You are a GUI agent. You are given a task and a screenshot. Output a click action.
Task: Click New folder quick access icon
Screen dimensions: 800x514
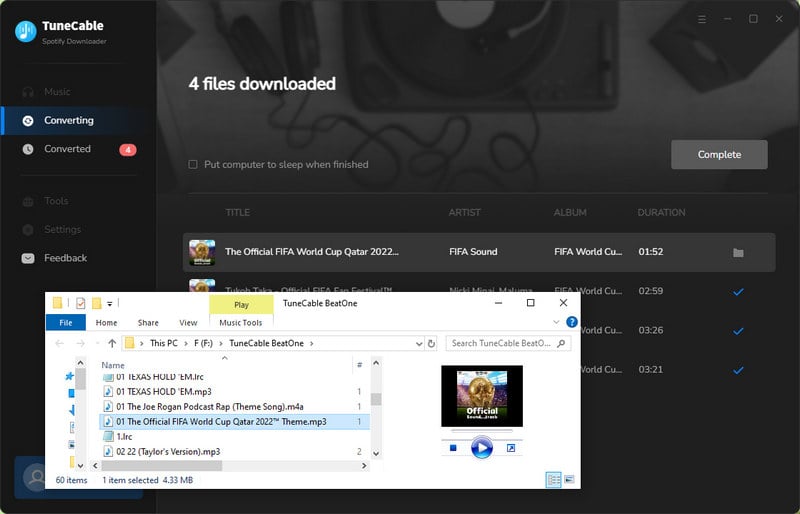(96, 304)
